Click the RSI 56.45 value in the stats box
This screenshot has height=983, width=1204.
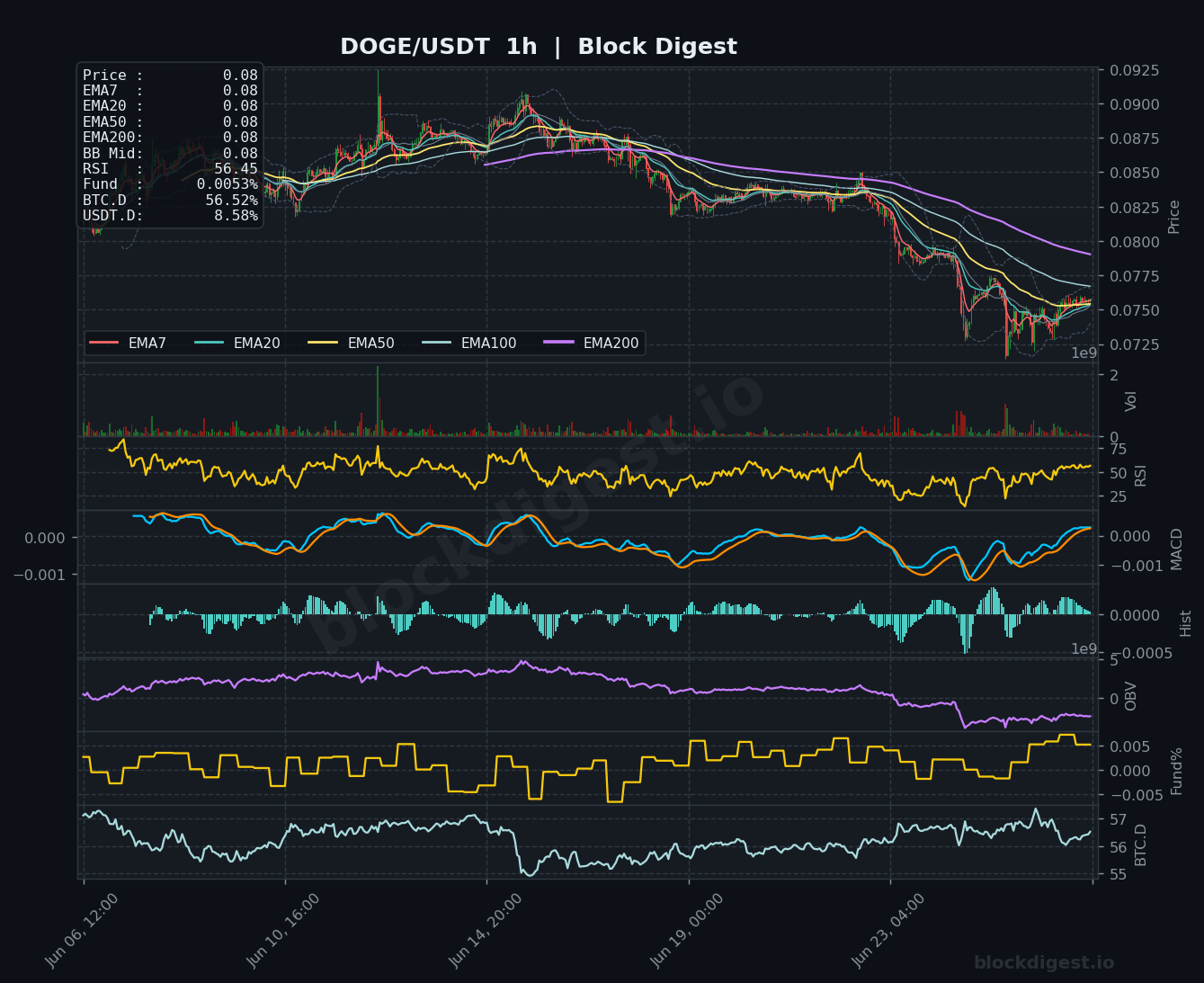[236, 169]
